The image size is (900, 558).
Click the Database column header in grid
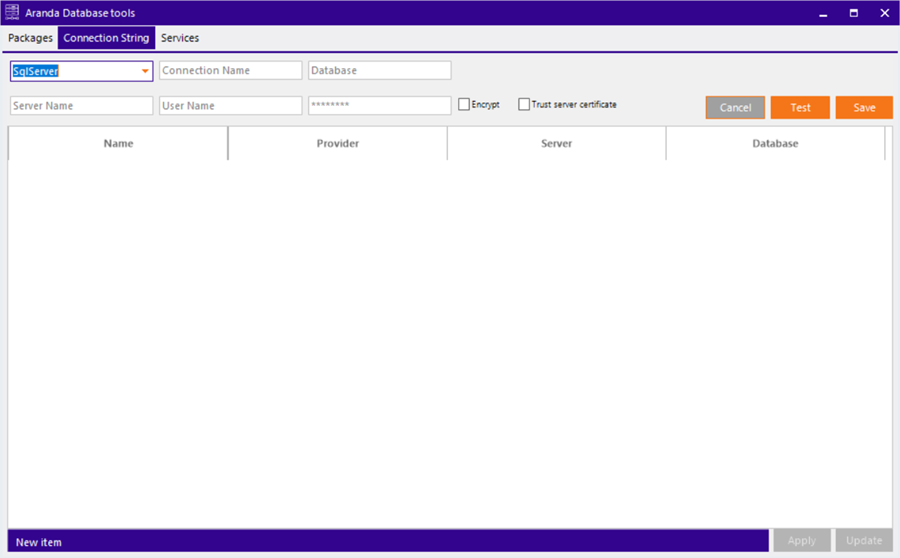click(775, 144)
